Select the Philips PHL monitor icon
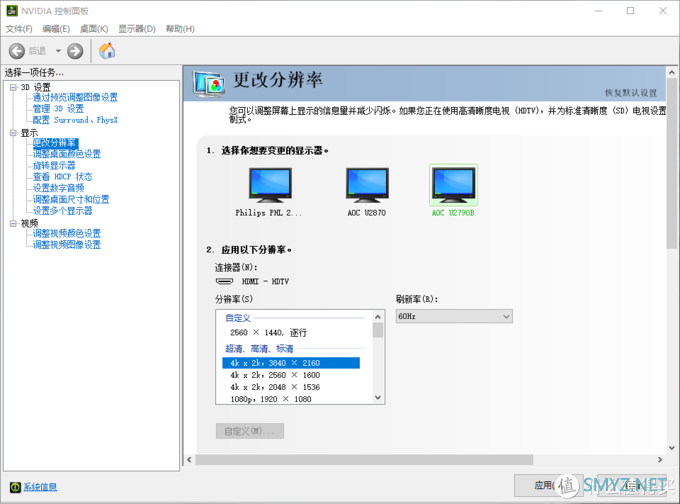This screenshot has width=680, height=504. coord(270,185)
